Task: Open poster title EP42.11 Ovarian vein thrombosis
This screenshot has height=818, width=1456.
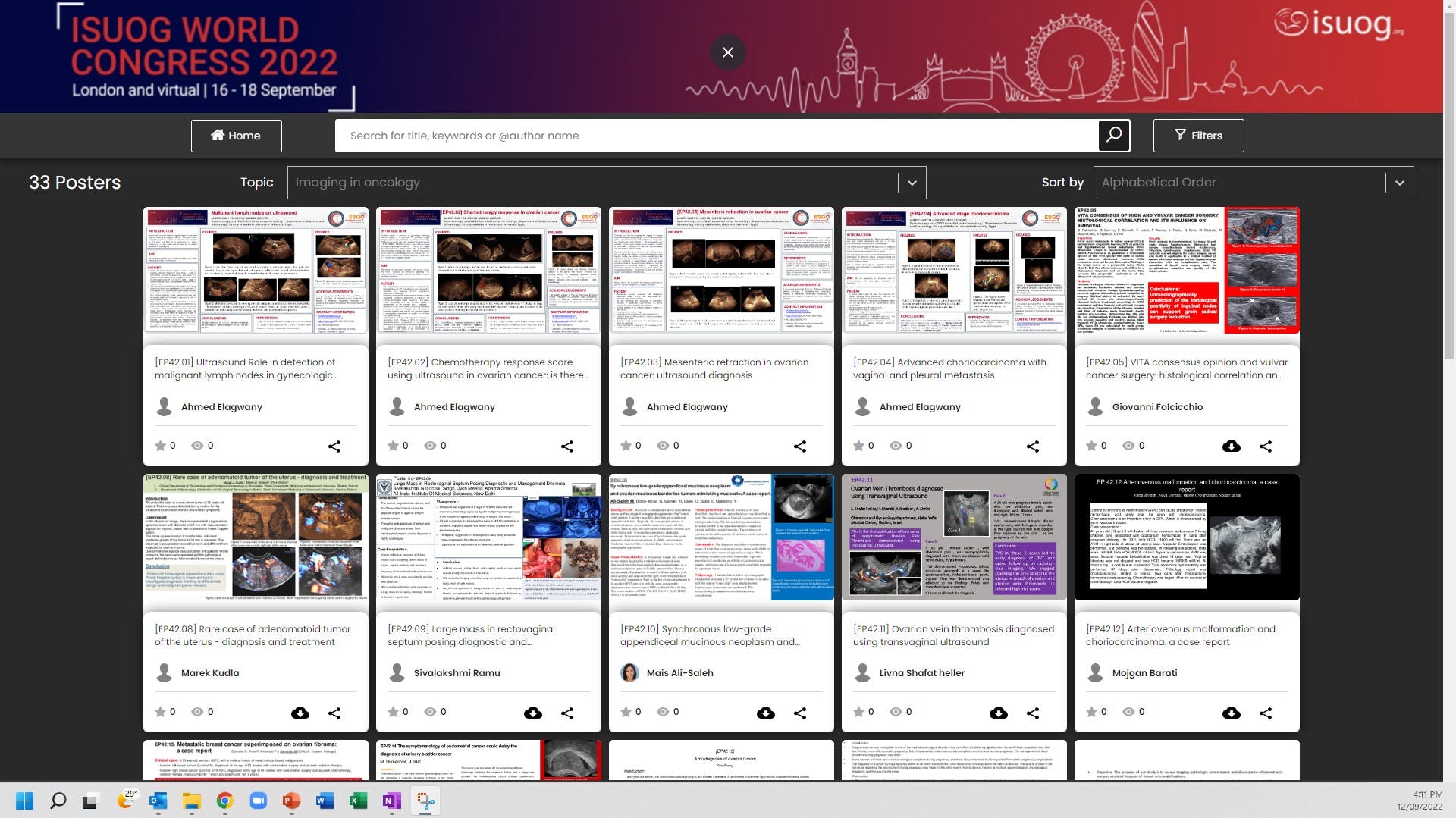Action: [x=953, y=635]
